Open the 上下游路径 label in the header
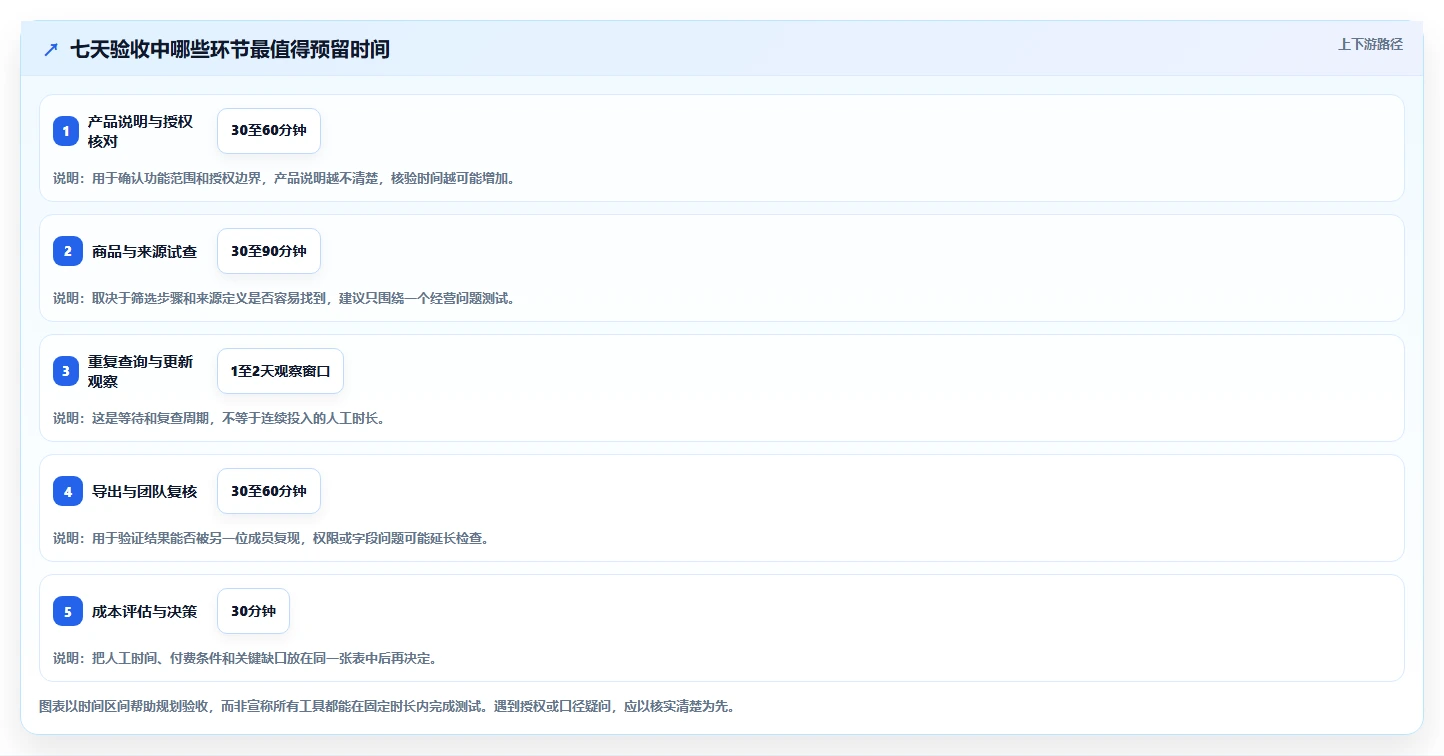 pyautogui.click(x=1371, y=44)
